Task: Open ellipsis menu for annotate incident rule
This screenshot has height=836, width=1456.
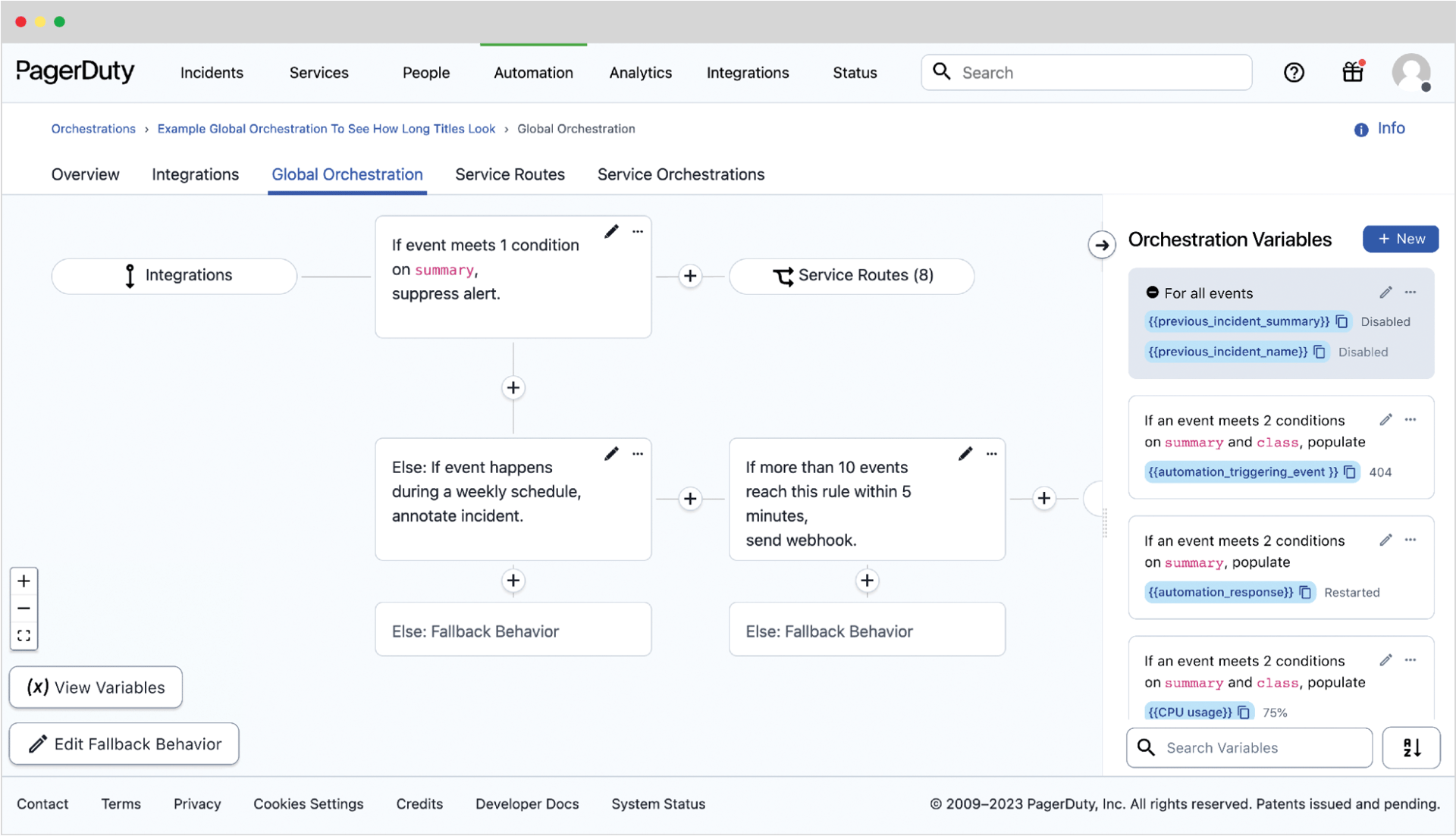Action: [x=638, y=453]
